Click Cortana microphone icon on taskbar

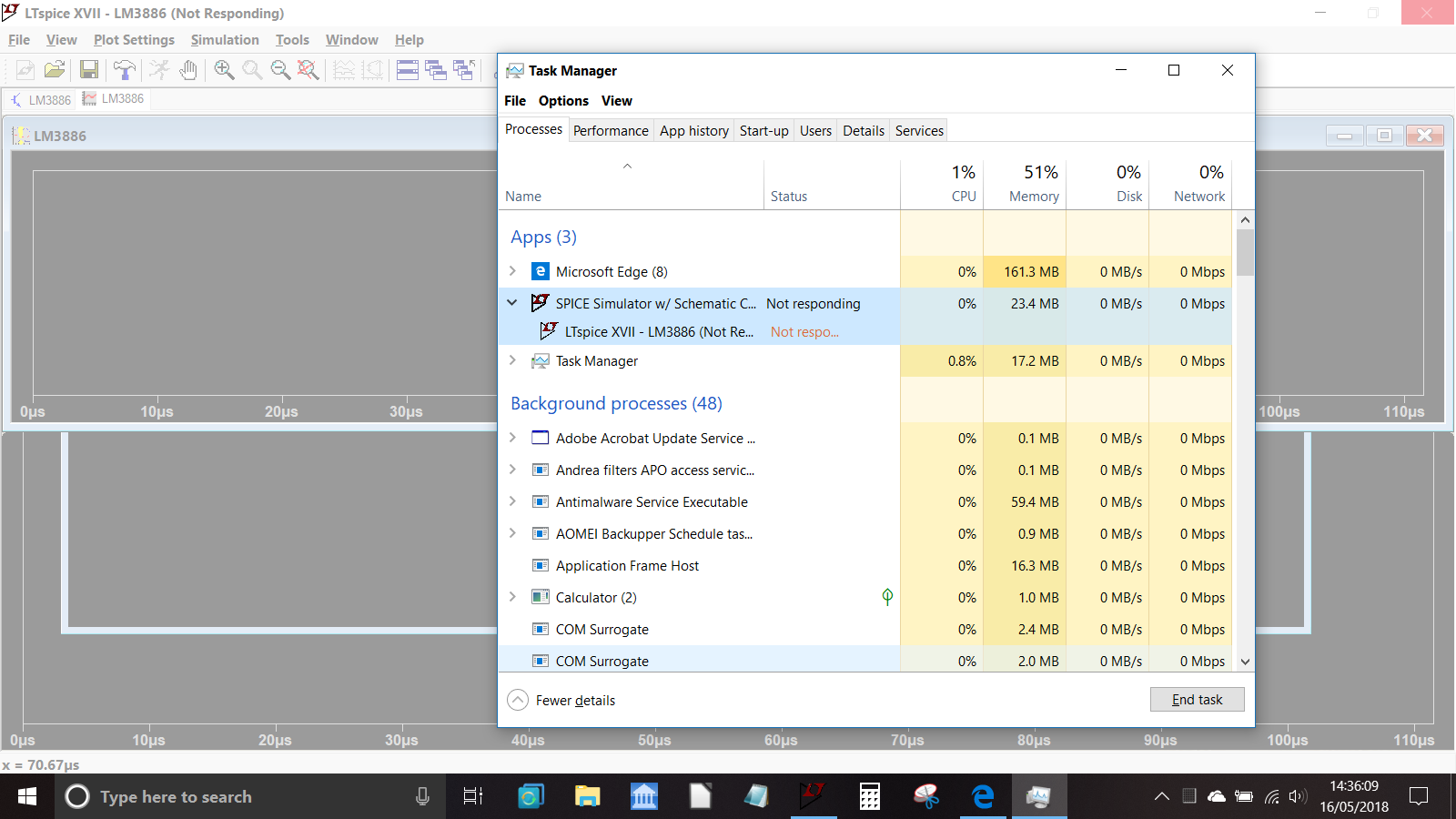pyautogui.click(x=422, y=796)
